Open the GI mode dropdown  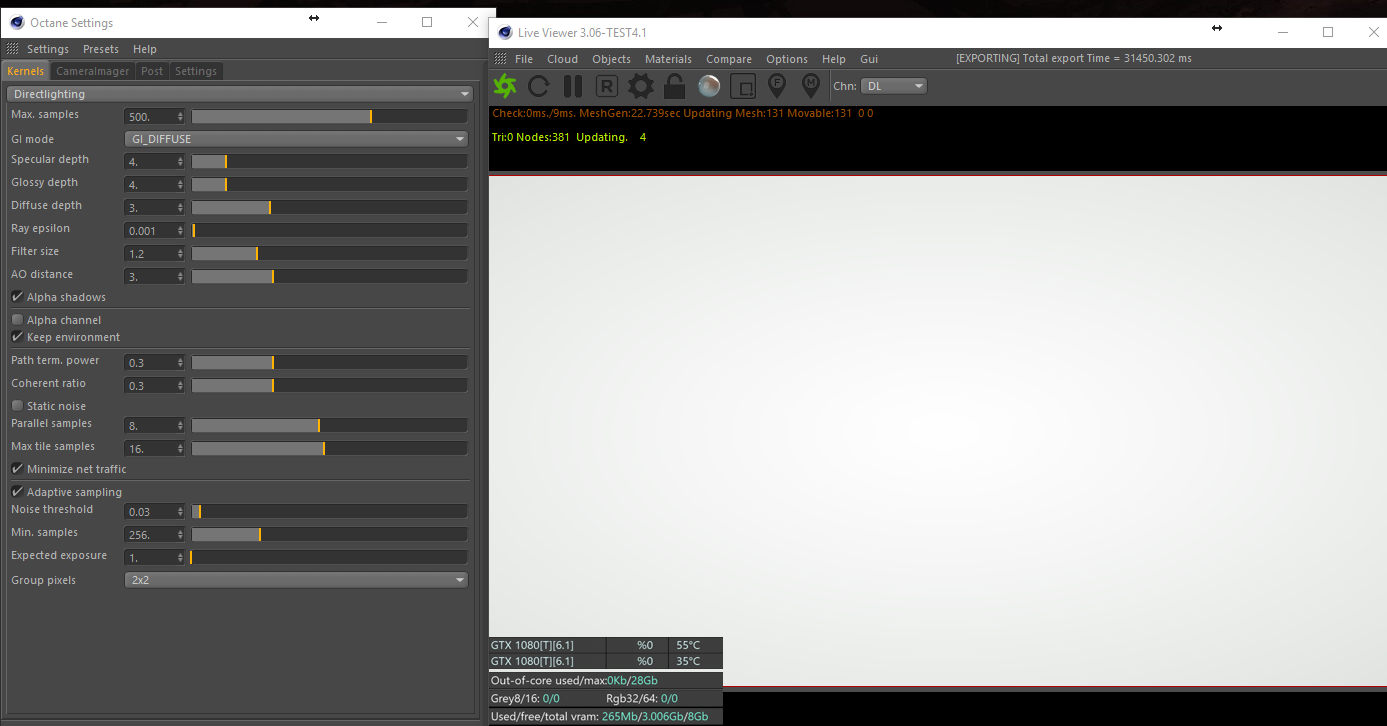click(296, 139)
